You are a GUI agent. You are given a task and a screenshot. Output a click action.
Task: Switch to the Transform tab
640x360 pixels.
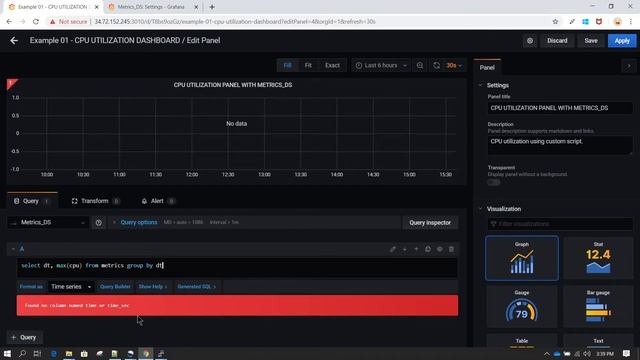[95, 201]
